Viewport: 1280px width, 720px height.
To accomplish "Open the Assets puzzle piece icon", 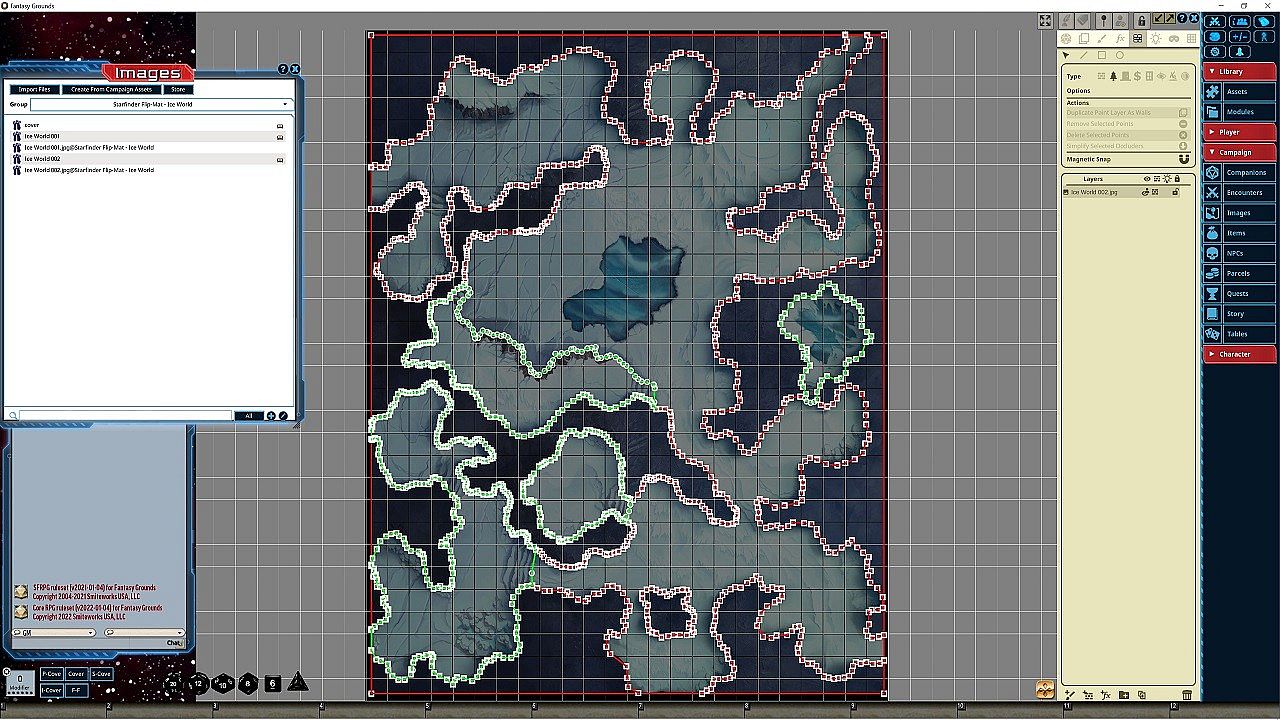I will click(1213, 92).
